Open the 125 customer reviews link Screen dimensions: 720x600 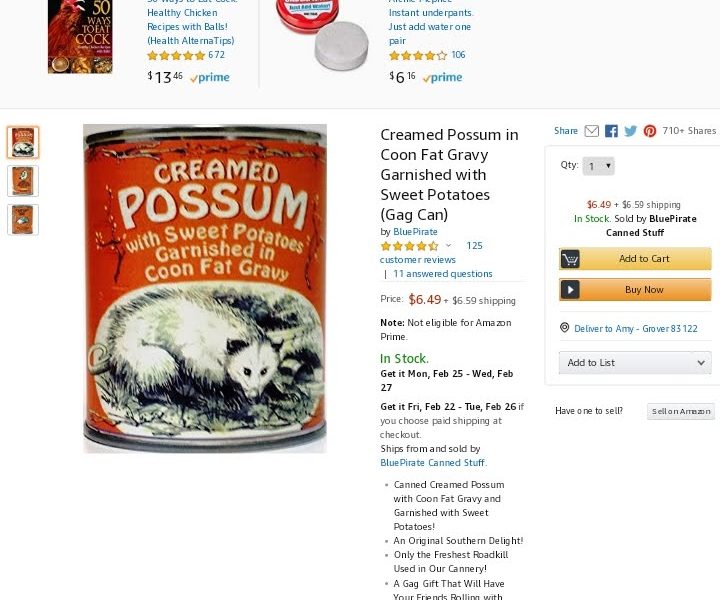point(431,252)
